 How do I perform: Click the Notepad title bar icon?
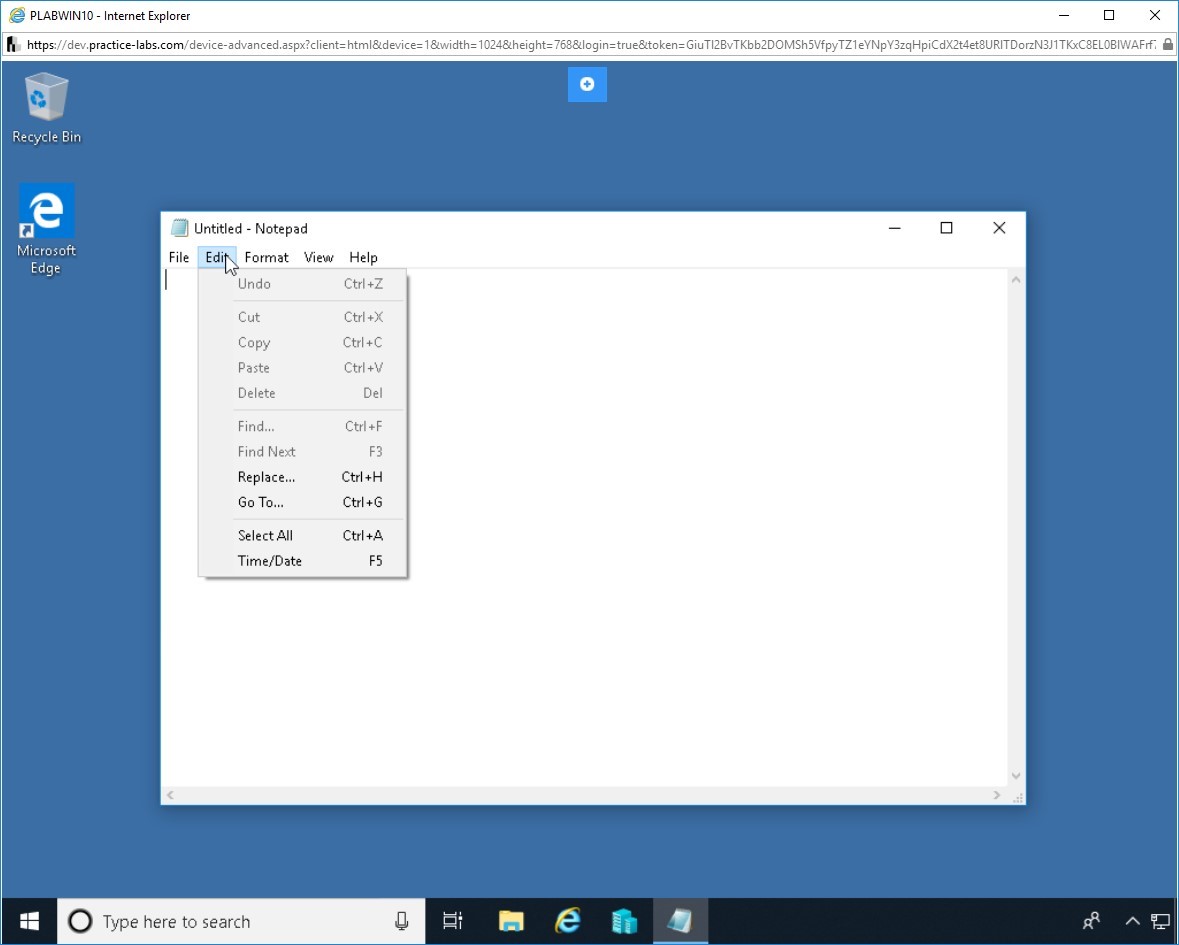(x=179, y=228)
